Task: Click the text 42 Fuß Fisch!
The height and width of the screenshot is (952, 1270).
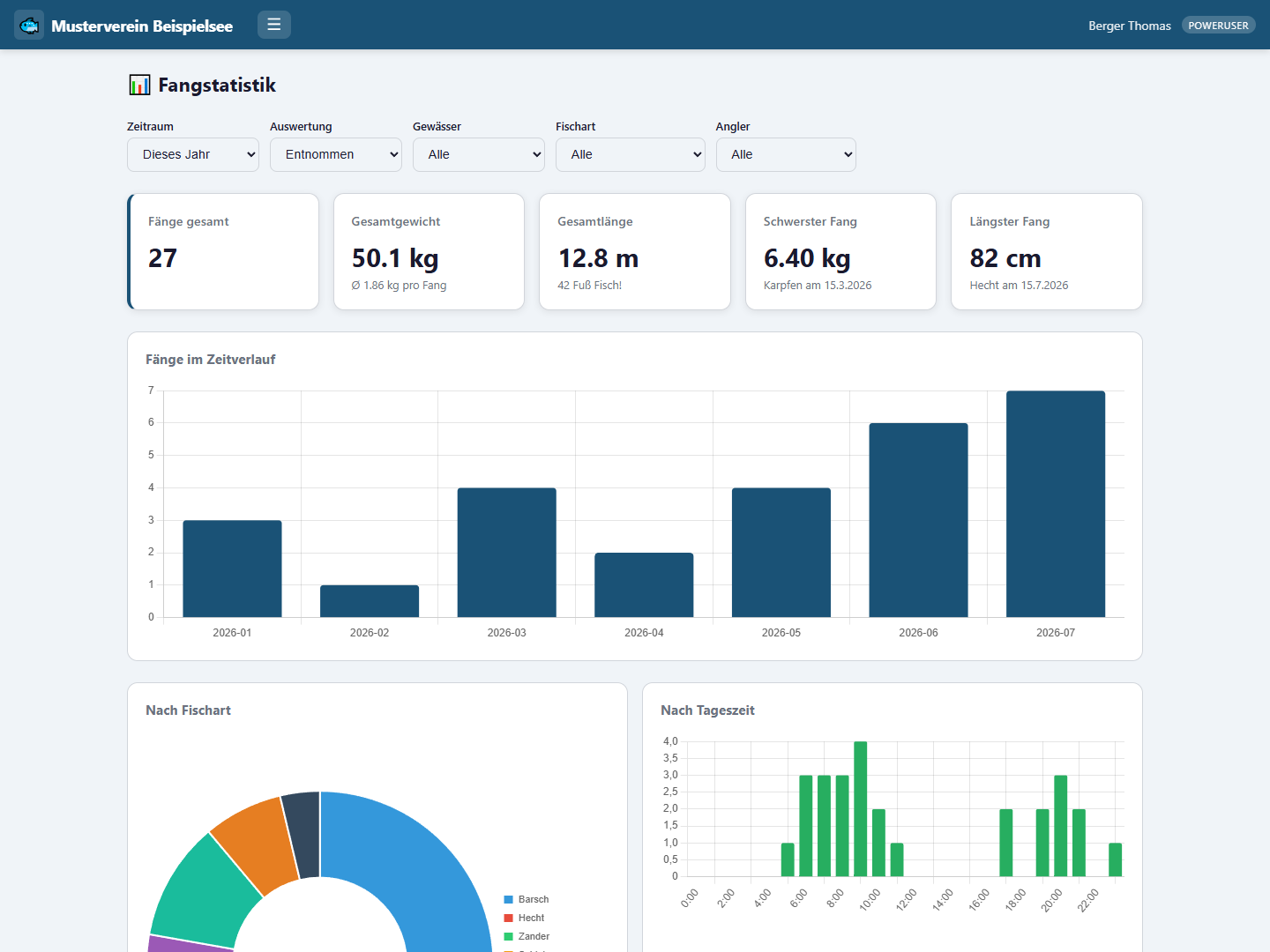Action: coord(590,286)
